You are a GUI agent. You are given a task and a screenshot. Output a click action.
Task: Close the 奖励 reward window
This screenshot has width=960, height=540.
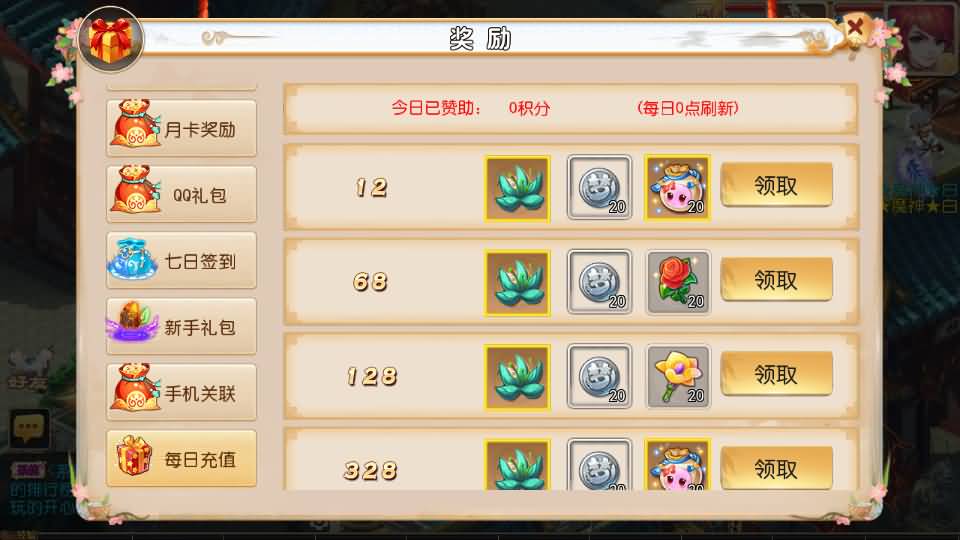(855, 28)
